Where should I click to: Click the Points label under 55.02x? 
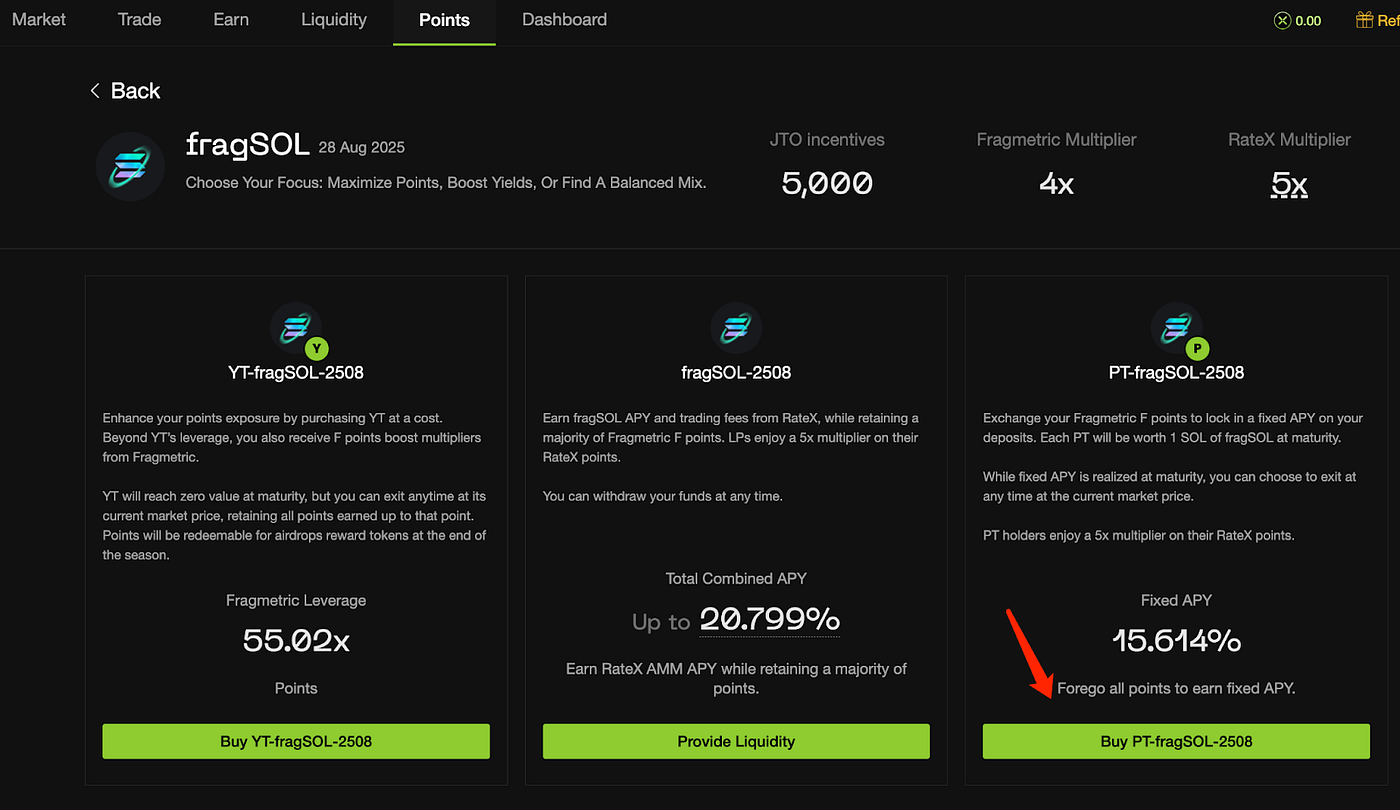click(x=296, y=688)
